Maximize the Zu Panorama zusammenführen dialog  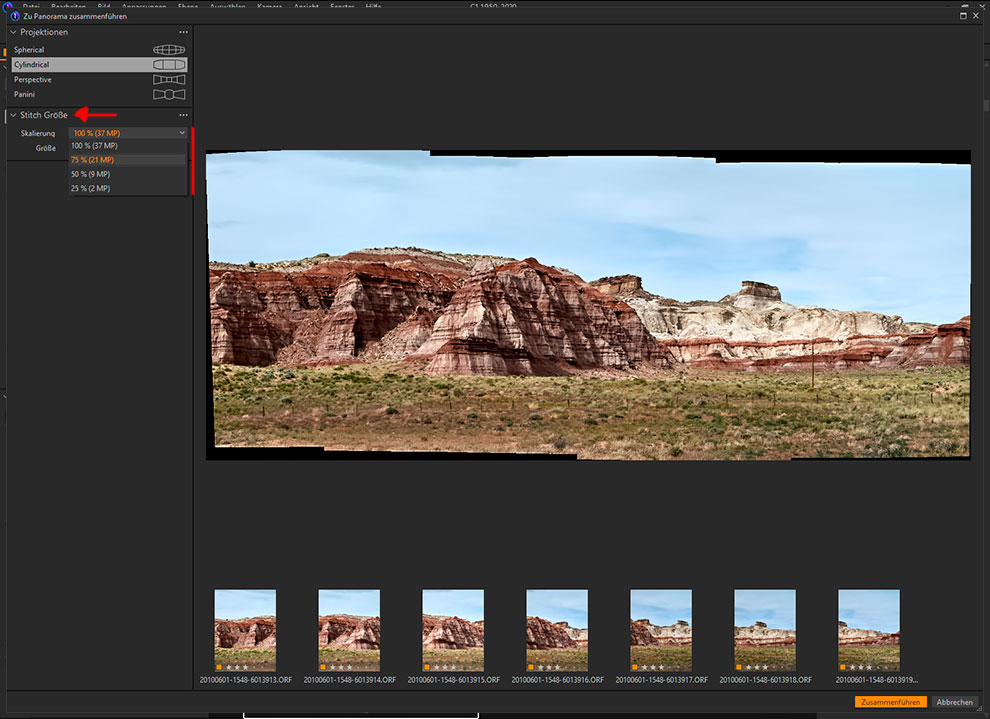coord(963,16)
